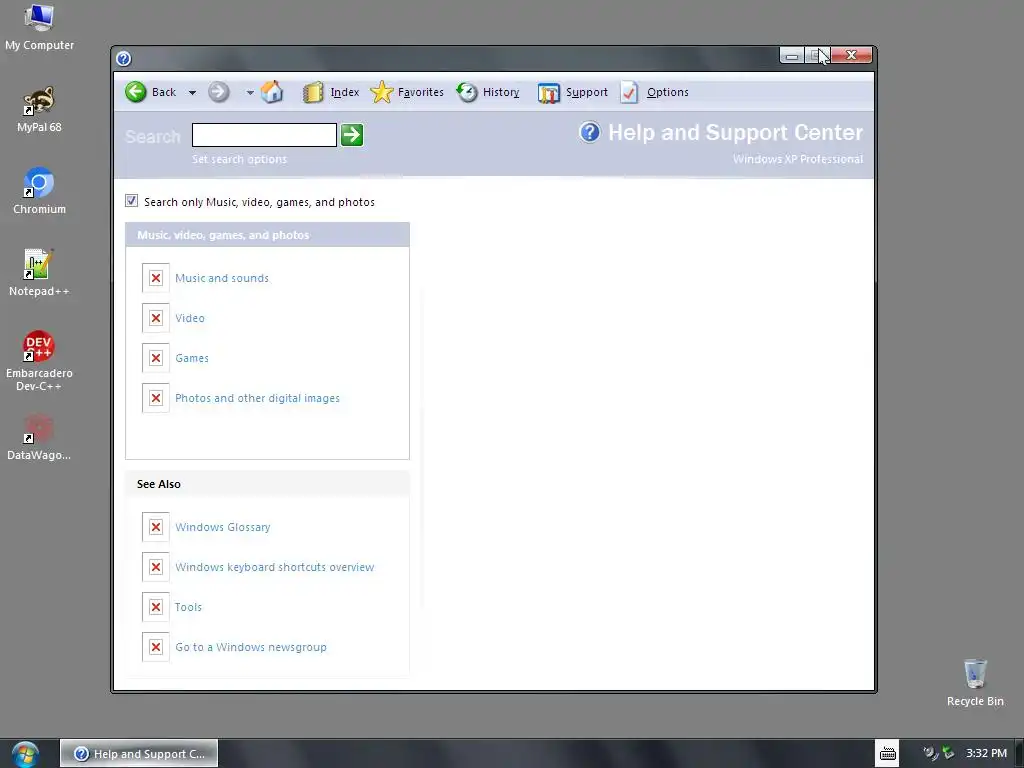Click the Favorites toolbar label
The image size is (1024, 768).
421,92
